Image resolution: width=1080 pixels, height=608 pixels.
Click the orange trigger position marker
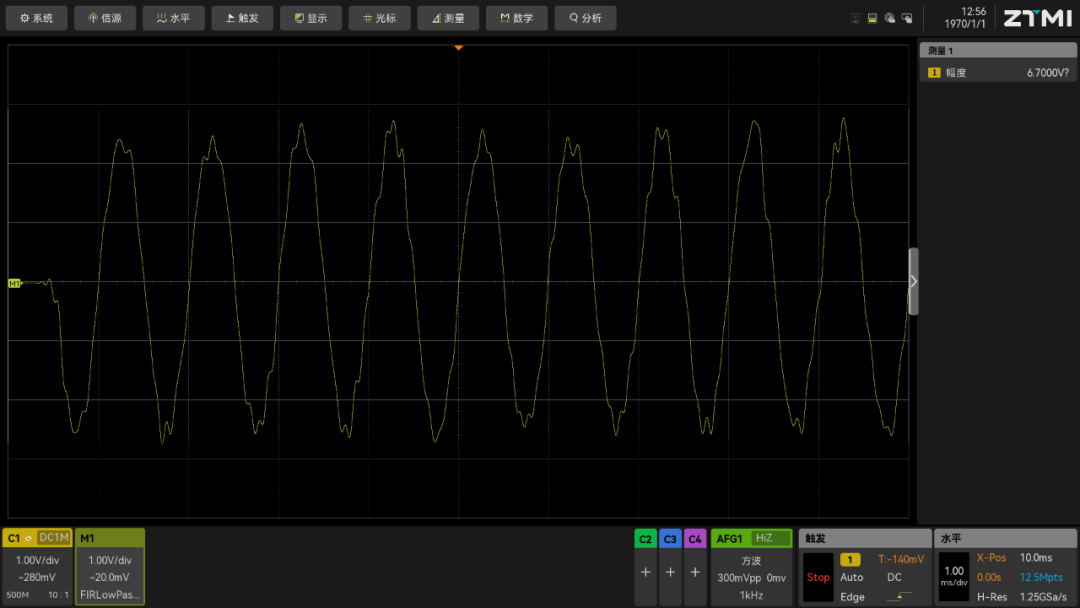pyautogui.click(x=459, y=48)
